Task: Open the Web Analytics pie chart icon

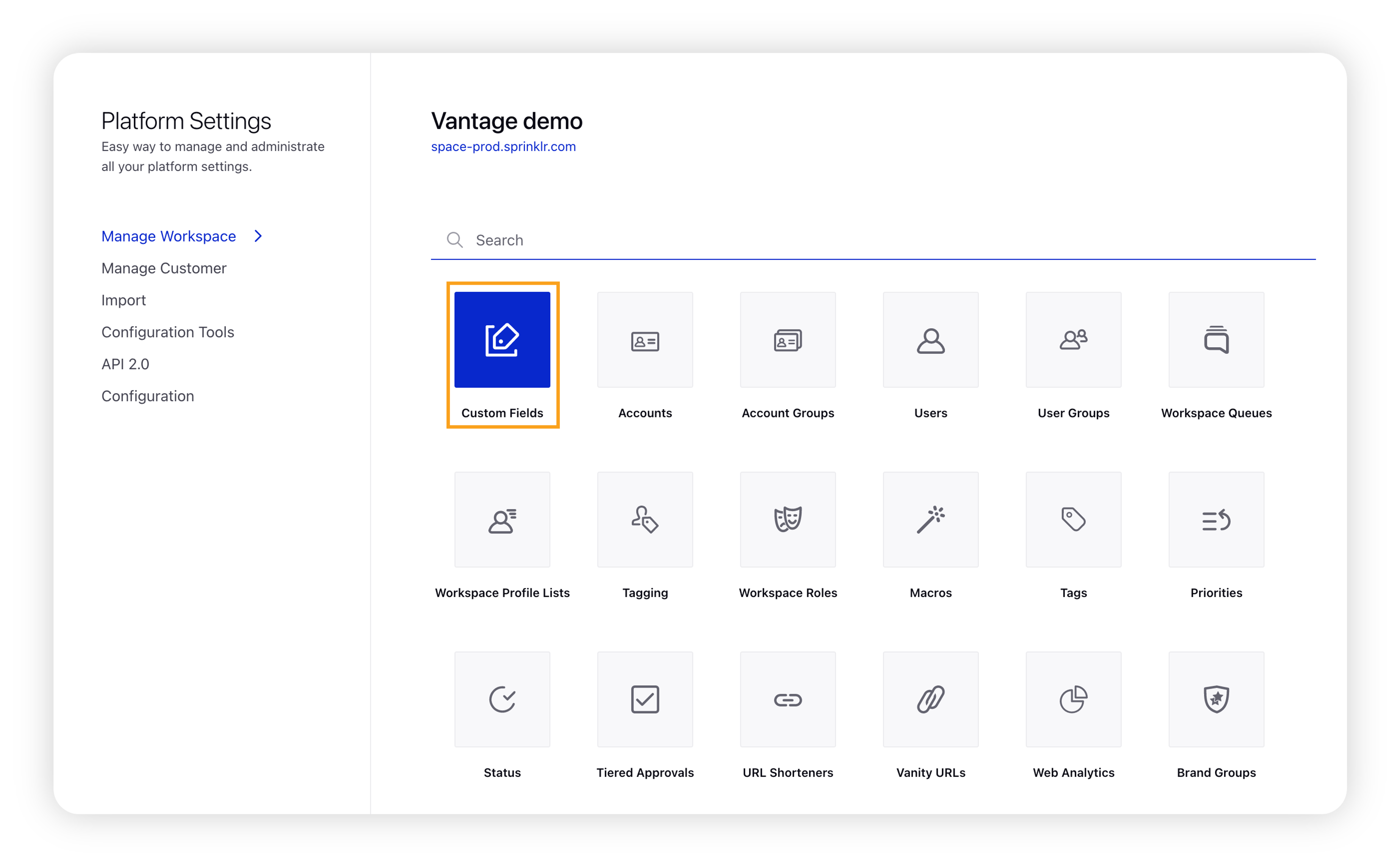Action: [x=1073, y=699]
